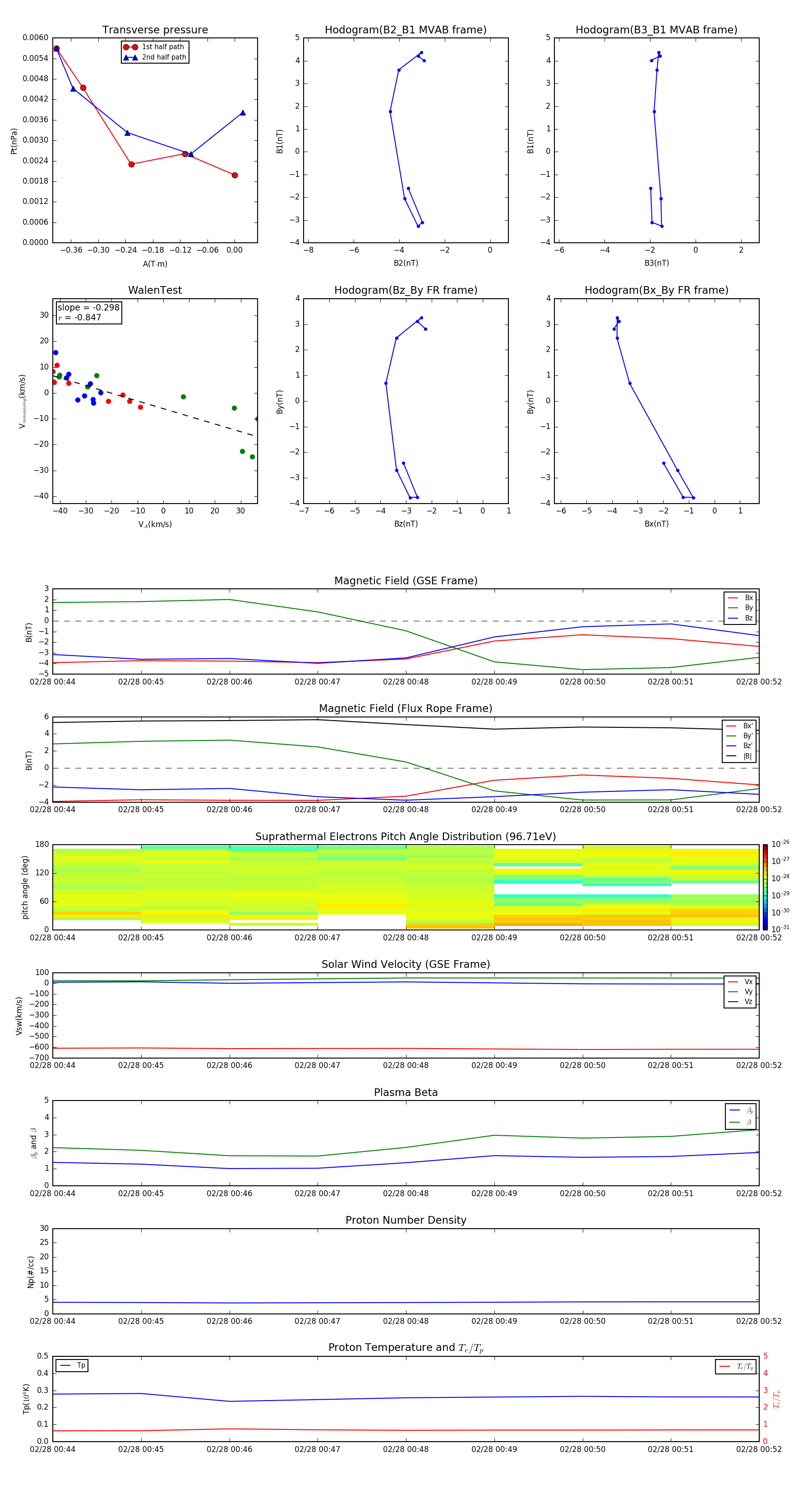Select the 'Bz' legend entry in GSE magnetic field
Screen dimensions: 812x1489
click(740, 618)
